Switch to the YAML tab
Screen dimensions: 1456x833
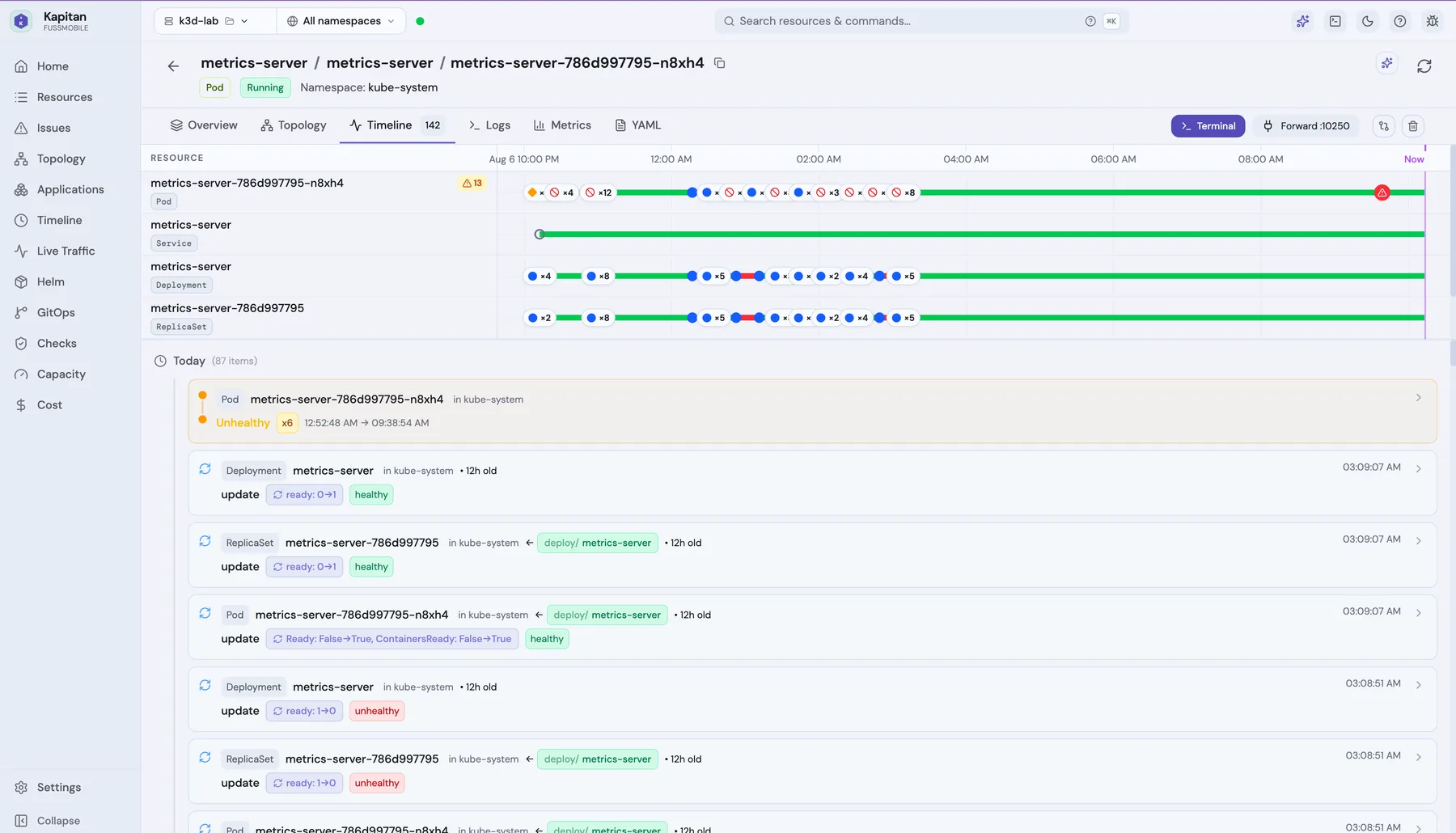tap(638, 125)
